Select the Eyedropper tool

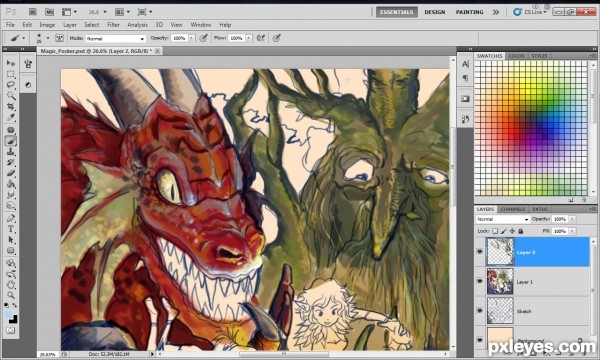pos(11,117)
